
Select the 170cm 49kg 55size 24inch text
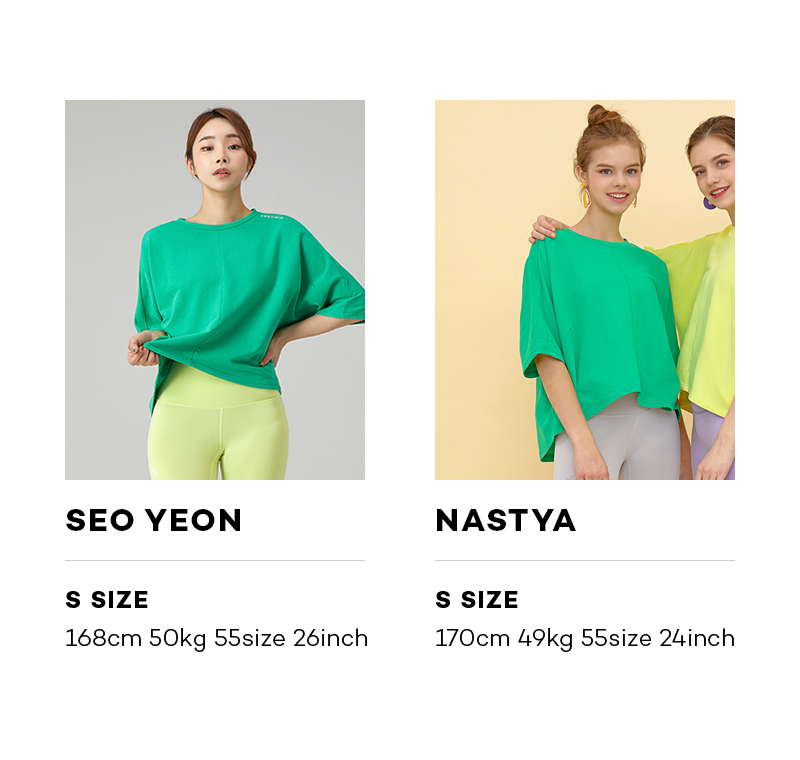[585, 639]
